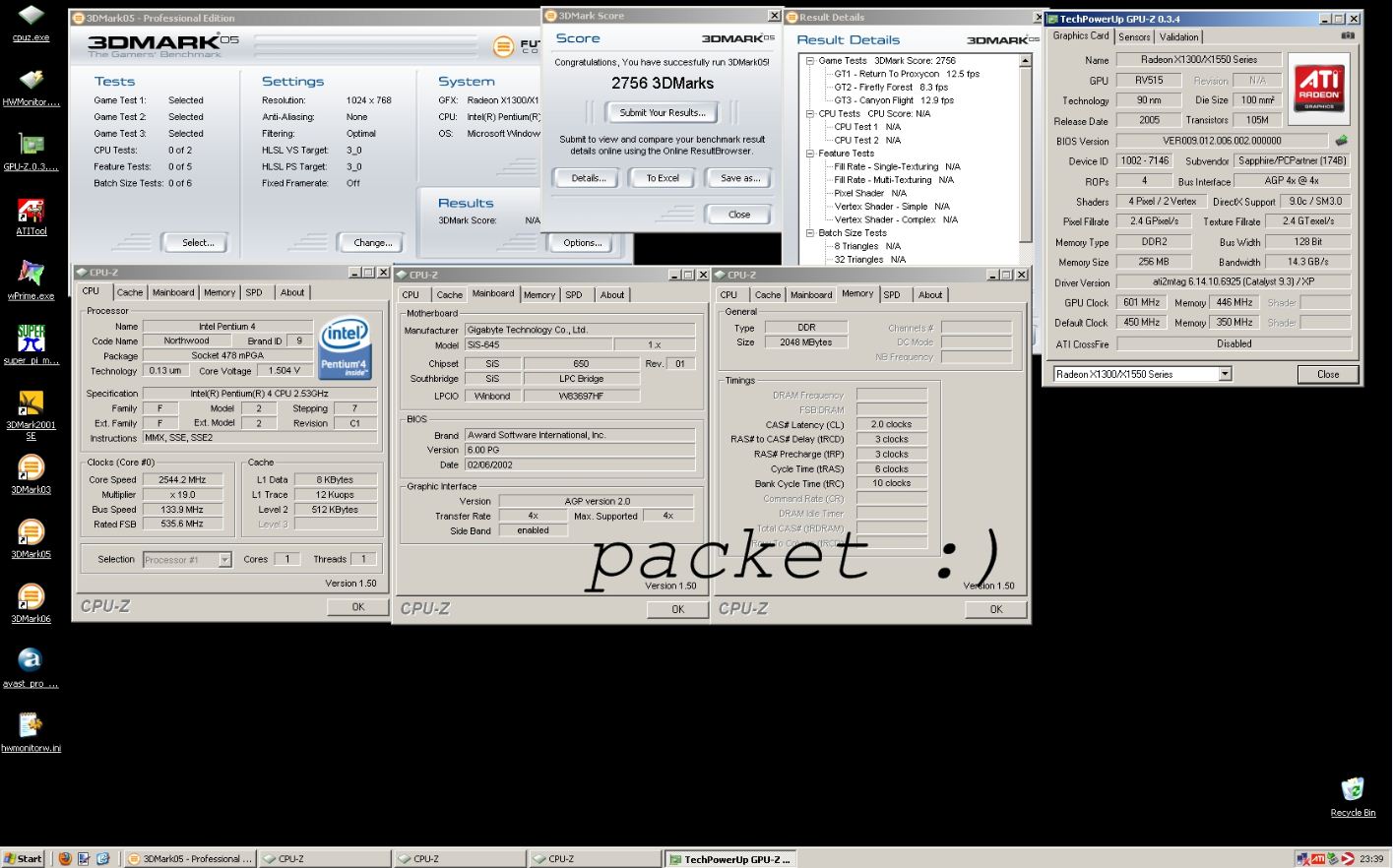Click Change... button under Settings

coord(372,242)
